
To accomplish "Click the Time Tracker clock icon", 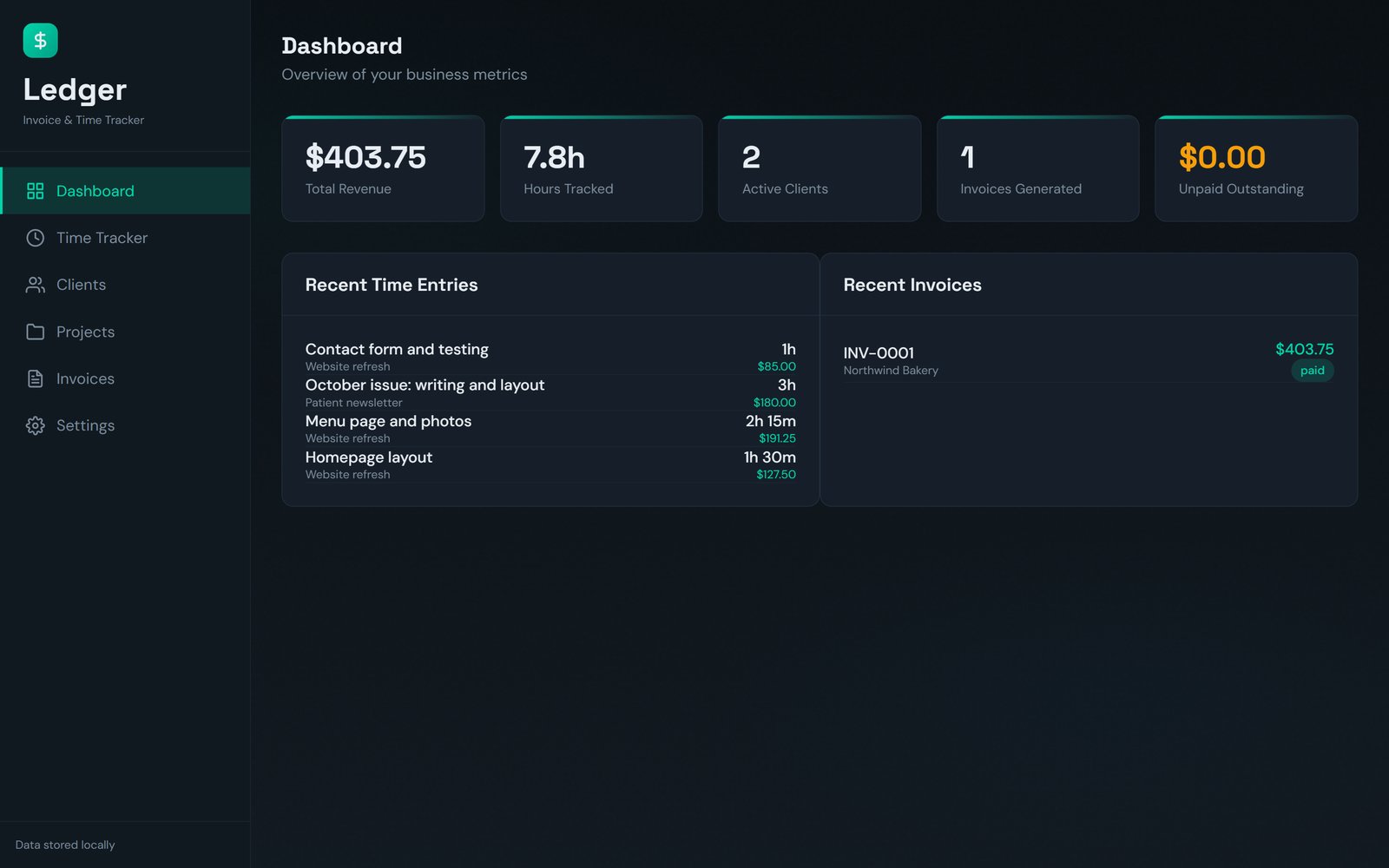I will coord(35,238).
